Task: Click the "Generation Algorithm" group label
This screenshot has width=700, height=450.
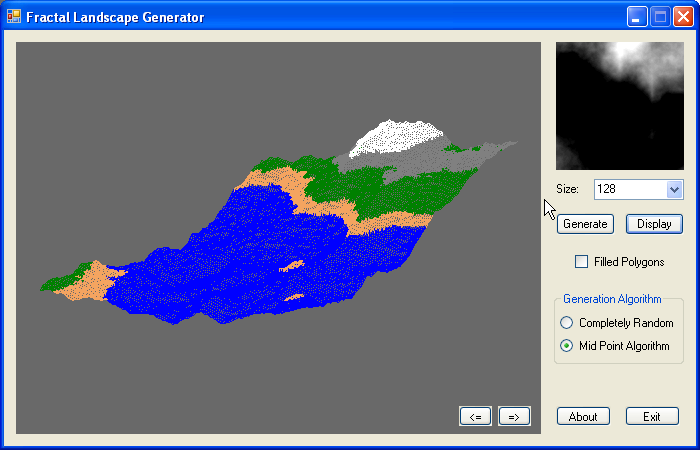Action: 612,299
